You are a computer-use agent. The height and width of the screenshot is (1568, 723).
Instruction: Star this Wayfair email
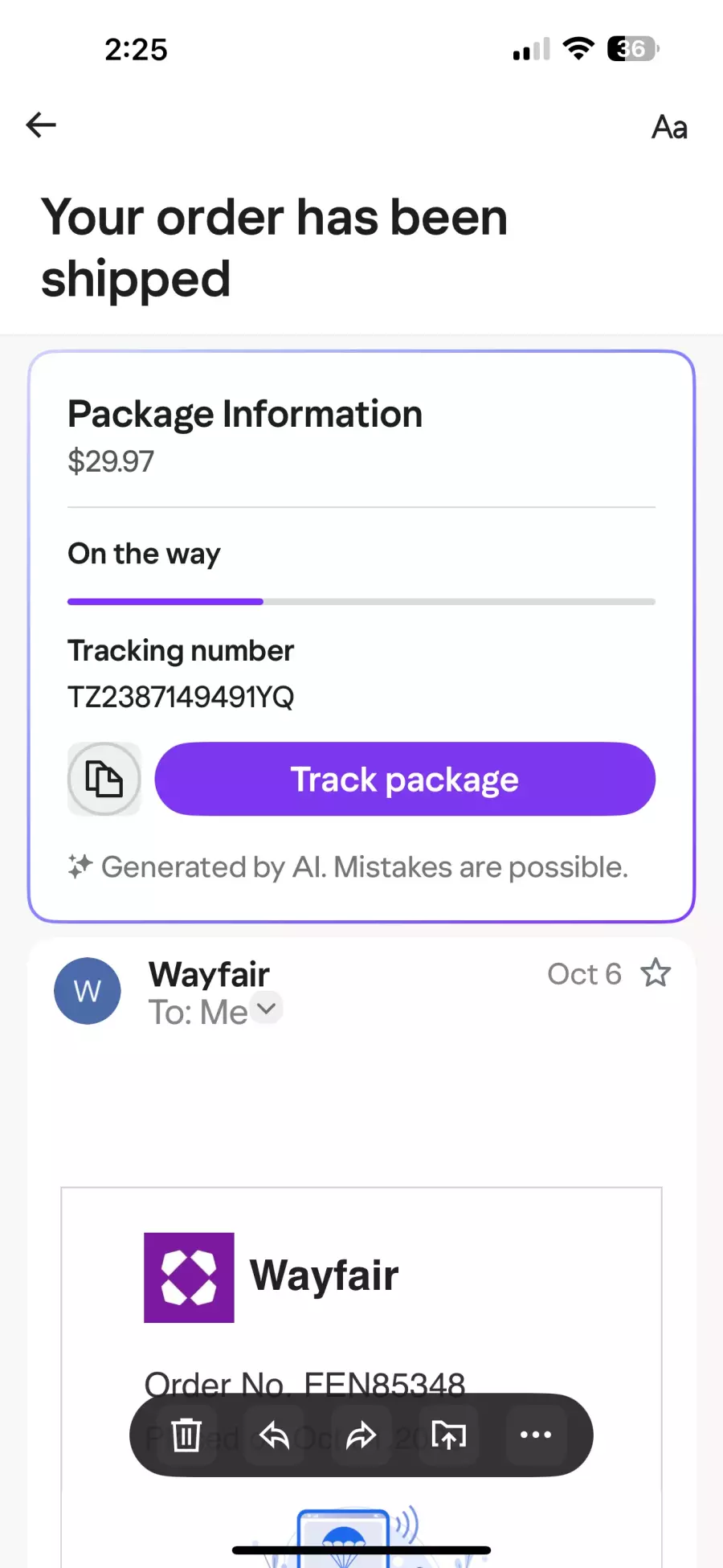(x=656, y=973)
